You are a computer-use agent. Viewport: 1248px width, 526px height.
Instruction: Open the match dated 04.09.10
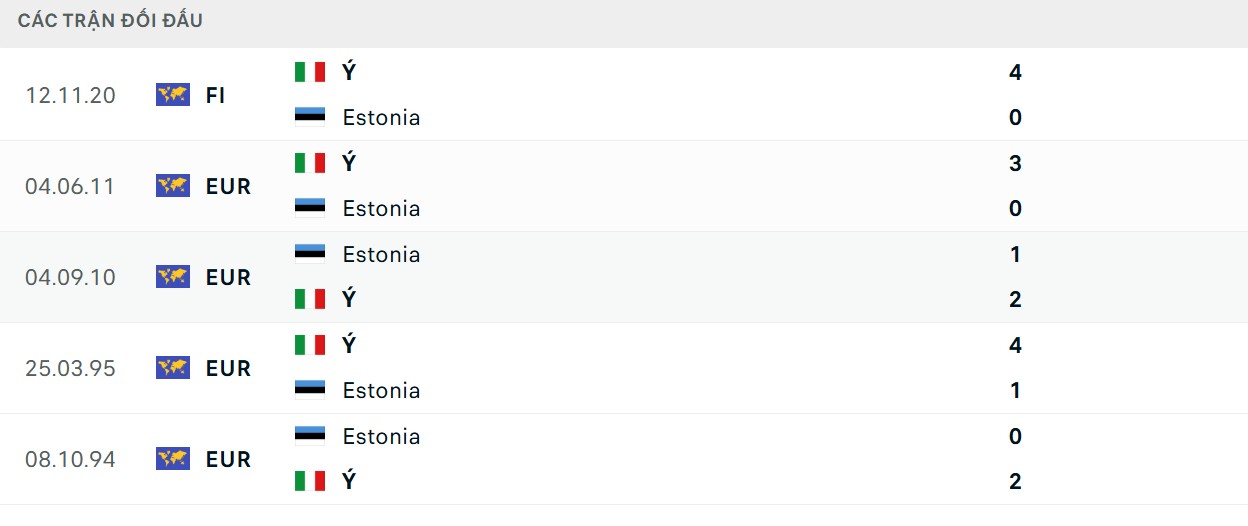[70, 277]
